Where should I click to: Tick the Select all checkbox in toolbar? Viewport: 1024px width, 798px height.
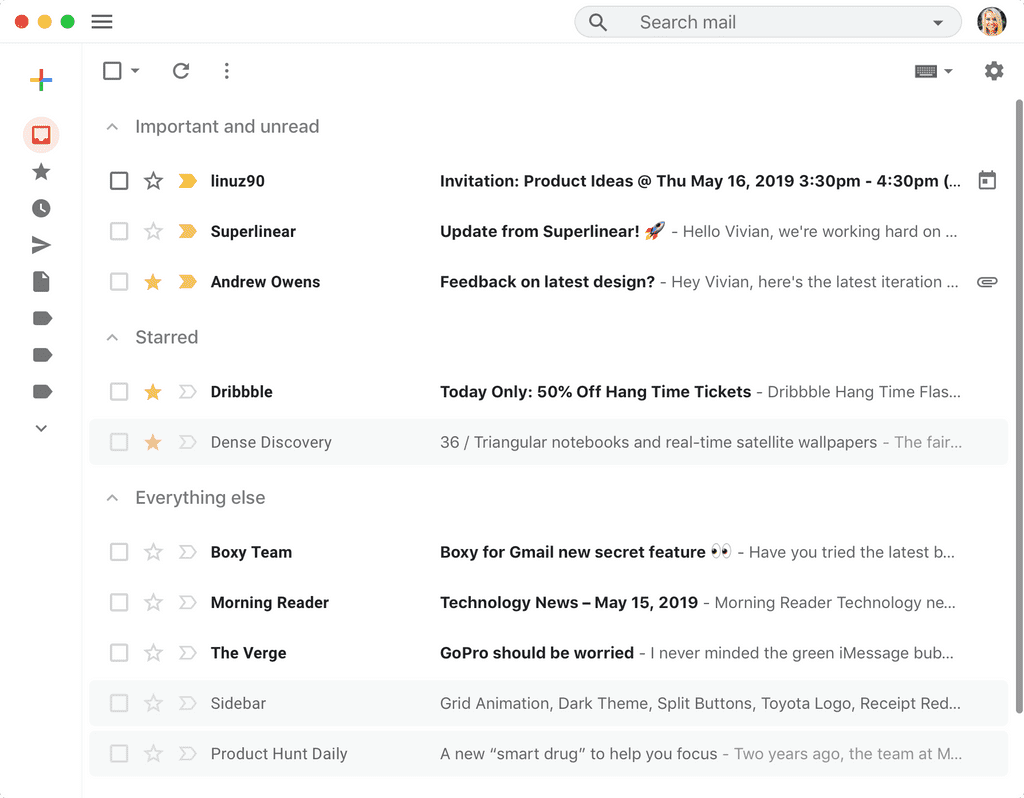tap(112, 71)
